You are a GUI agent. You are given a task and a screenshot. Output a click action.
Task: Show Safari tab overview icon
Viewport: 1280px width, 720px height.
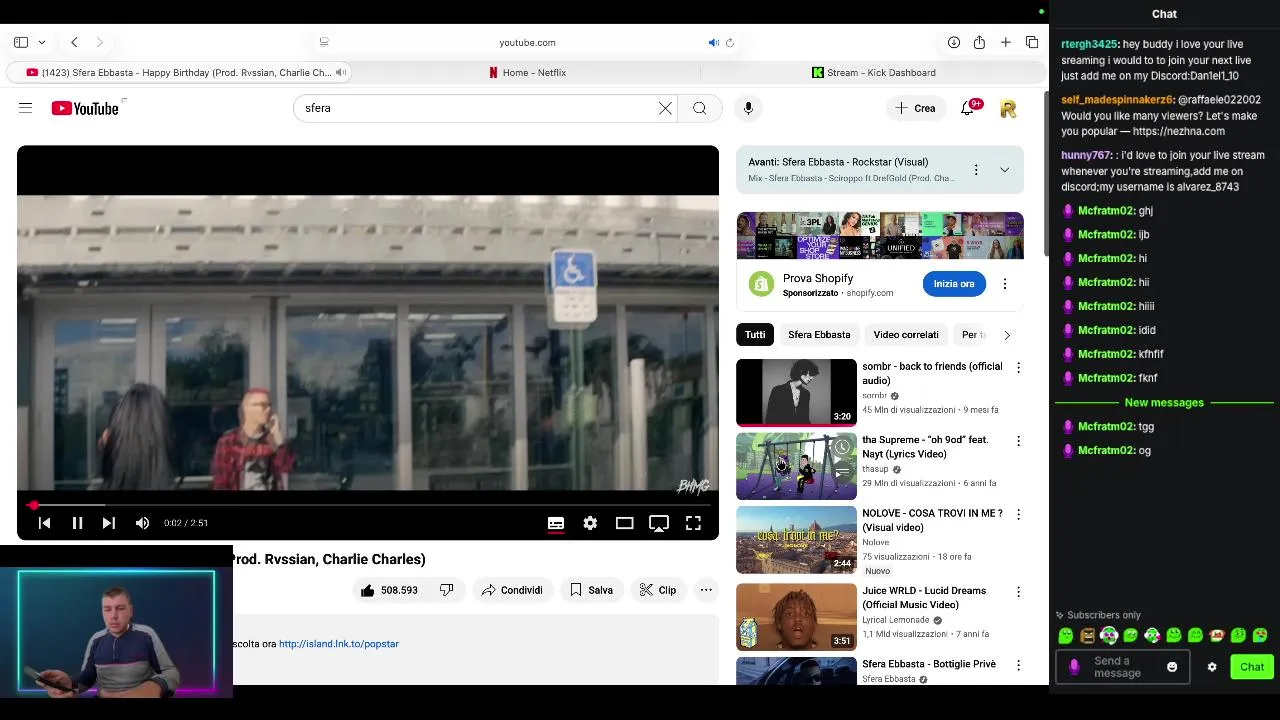tap(1032, 42)
